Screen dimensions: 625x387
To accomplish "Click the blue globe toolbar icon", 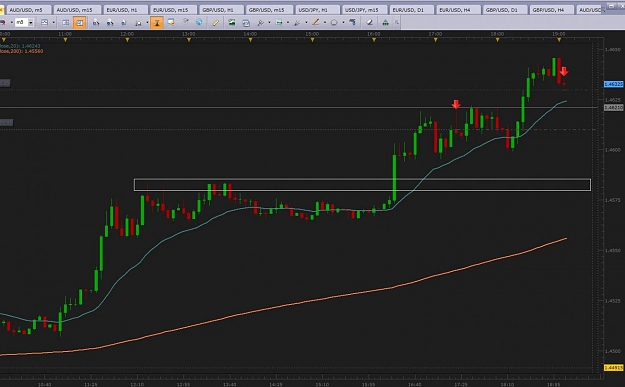I will pyautogui.click(x=199, y=23).
